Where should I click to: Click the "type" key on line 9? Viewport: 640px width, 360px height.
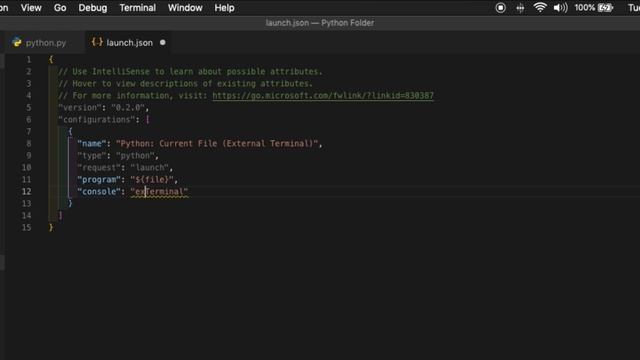click(92, 156)
